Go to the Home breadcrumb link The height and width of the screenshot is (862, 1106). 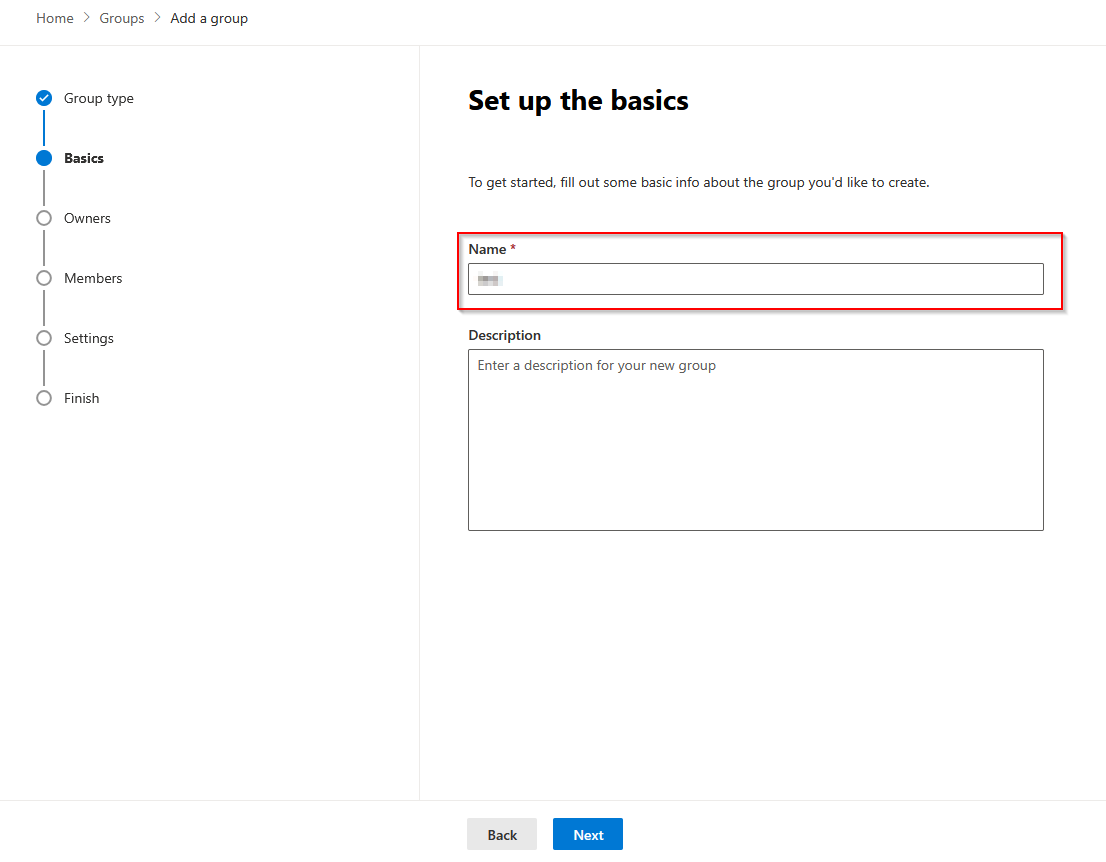click(x=55, y=18)
